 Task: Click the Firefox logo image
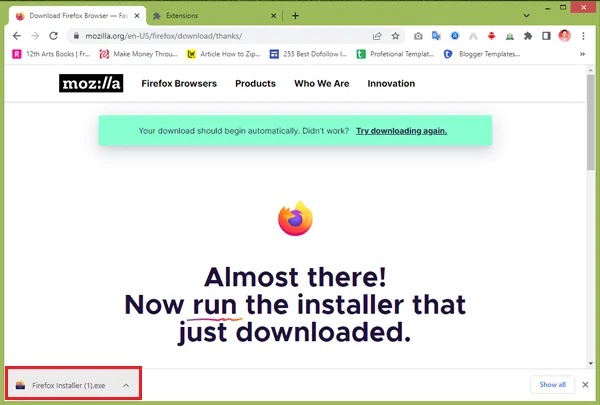point(295,218)
